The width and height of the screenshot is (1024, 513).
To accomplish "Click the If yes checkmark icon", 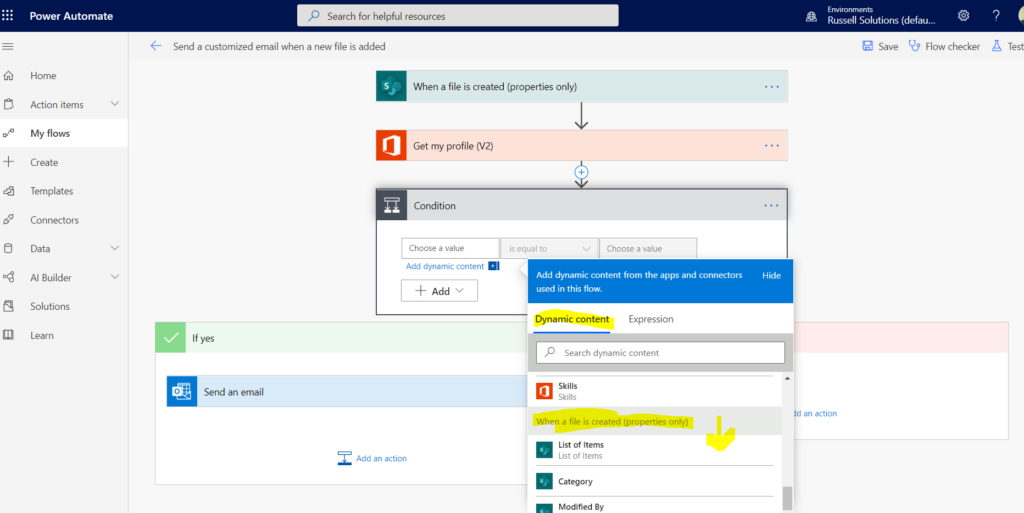I will coord(170,338).
